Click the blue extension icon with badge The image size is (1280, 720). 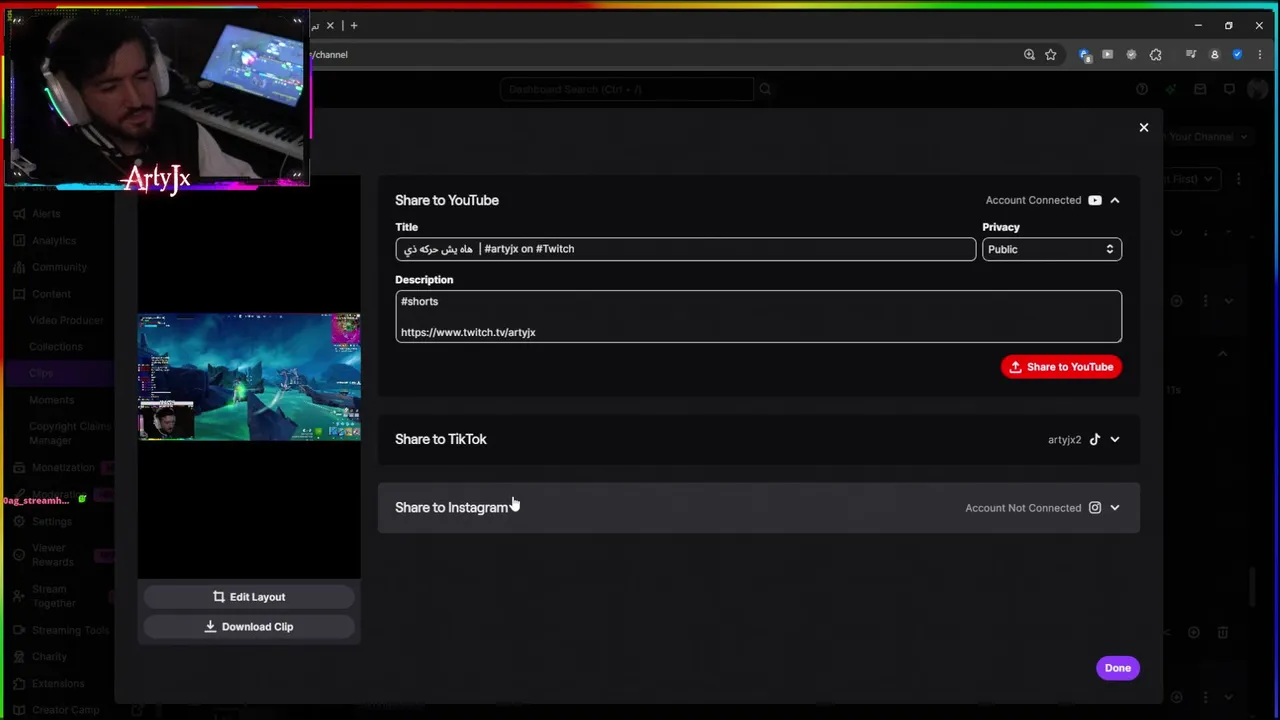pyautogui.click(x=1085, y=55)
